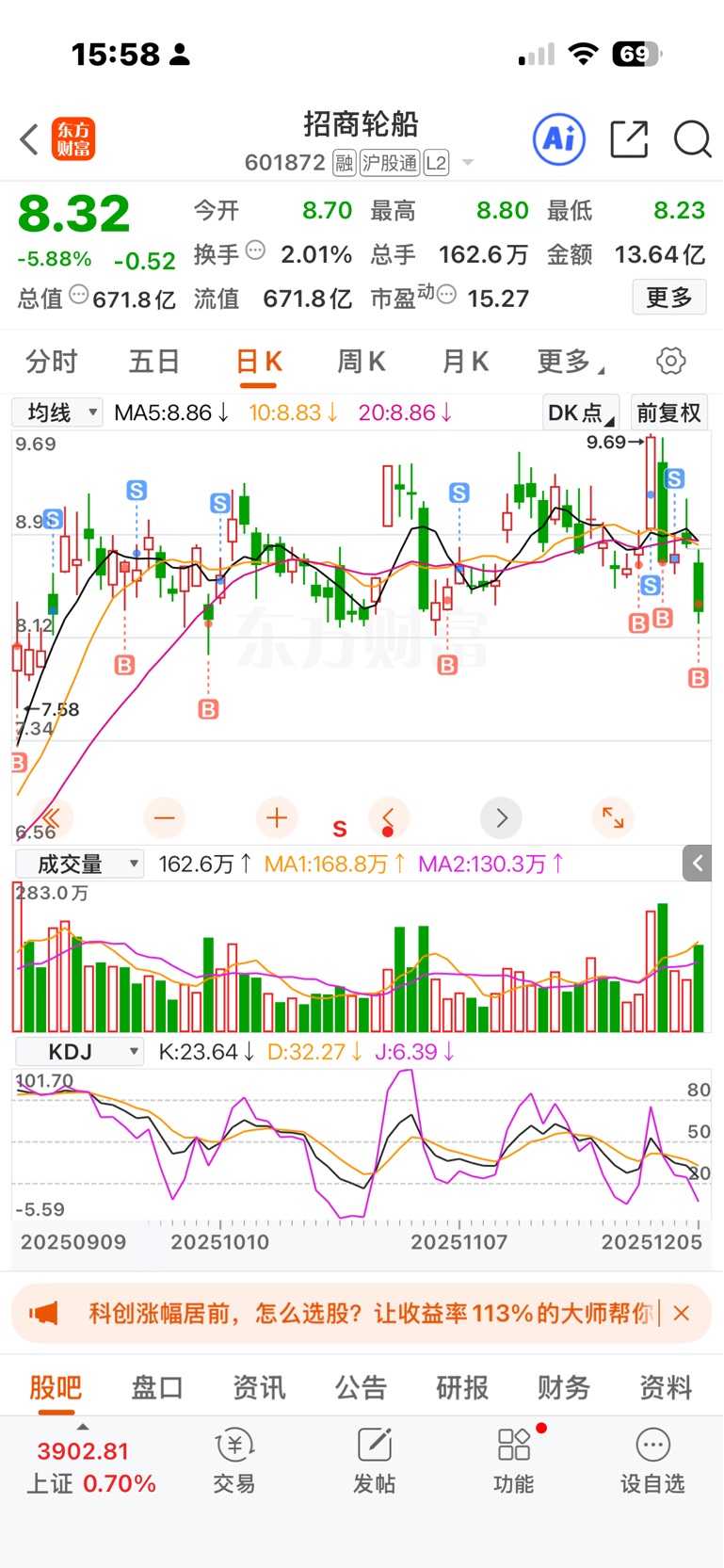Tap the 总值 info bubble icon
The width and height of the screenshot is (724, 1568).
click(x=79, y=295)
